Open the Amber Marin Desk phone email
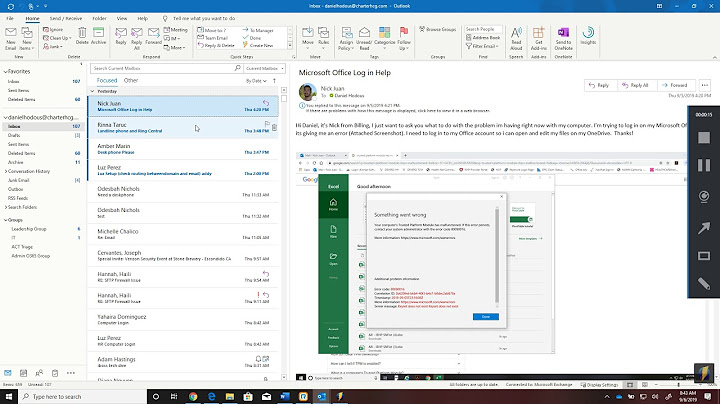The width and height of the screenshot is (720, 404). (x=183, y=149)
